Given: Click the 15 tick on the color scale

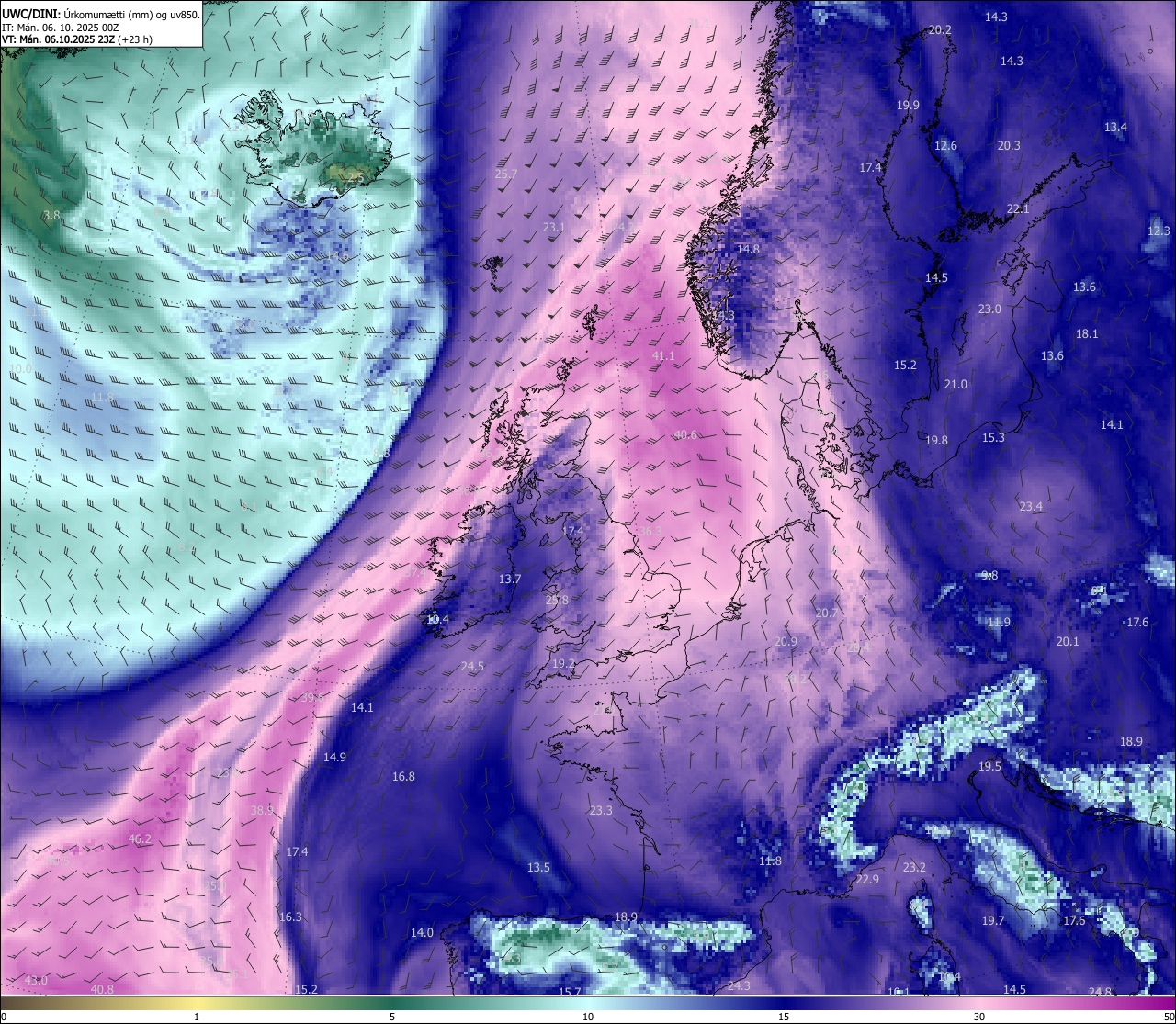Looking at the screenshot, I should click(x=784, y=1017).
